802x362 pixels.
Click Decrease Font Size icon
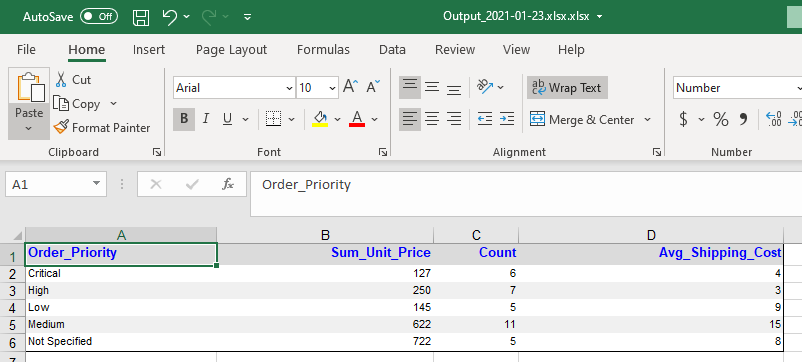pos(374,87)
